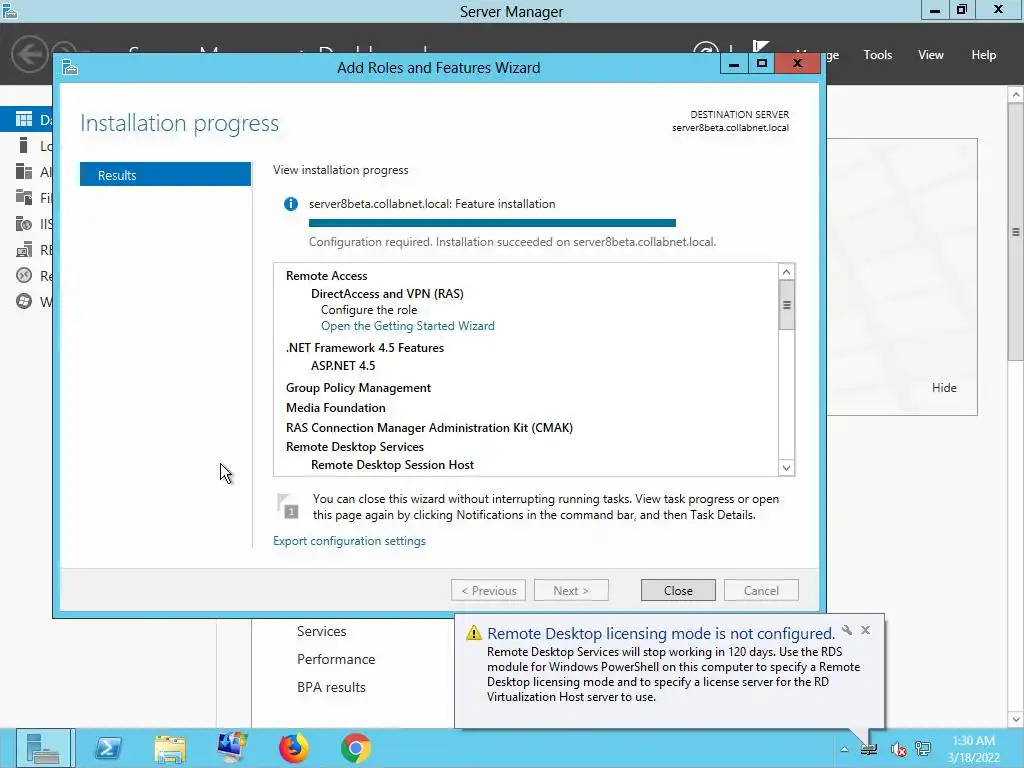Viewport: 1024px width, 768px height.
Task: Open File Explorer from taskbar
Action: [x=170, y=748]
